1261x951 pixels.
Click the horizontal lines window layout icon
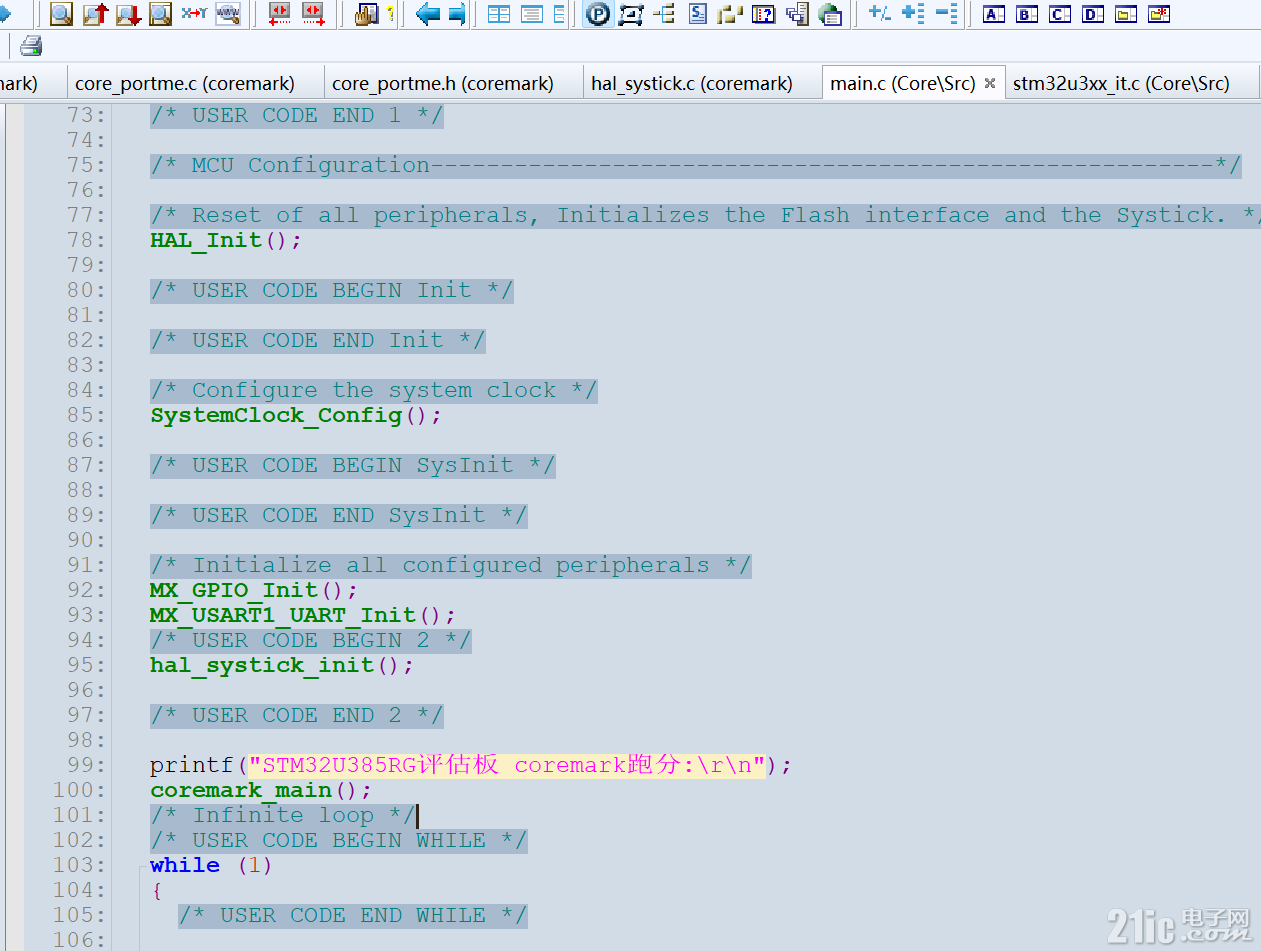(x=531, y=14)
